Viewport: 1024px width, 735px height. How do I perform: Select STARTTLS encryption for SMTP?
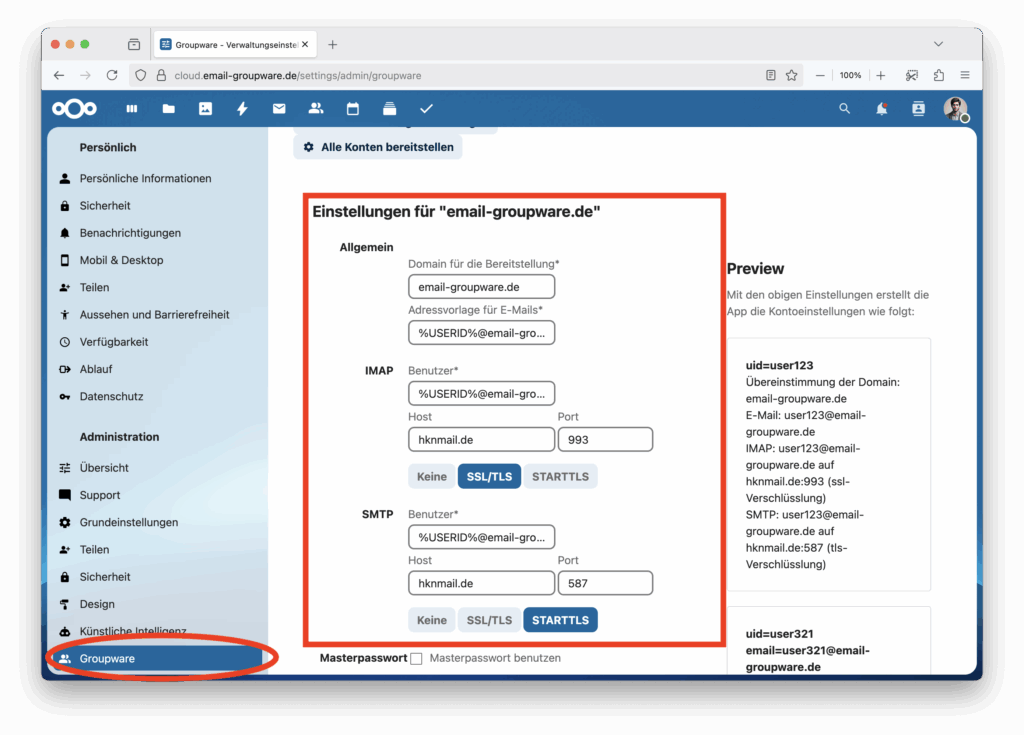coord(560,620)
